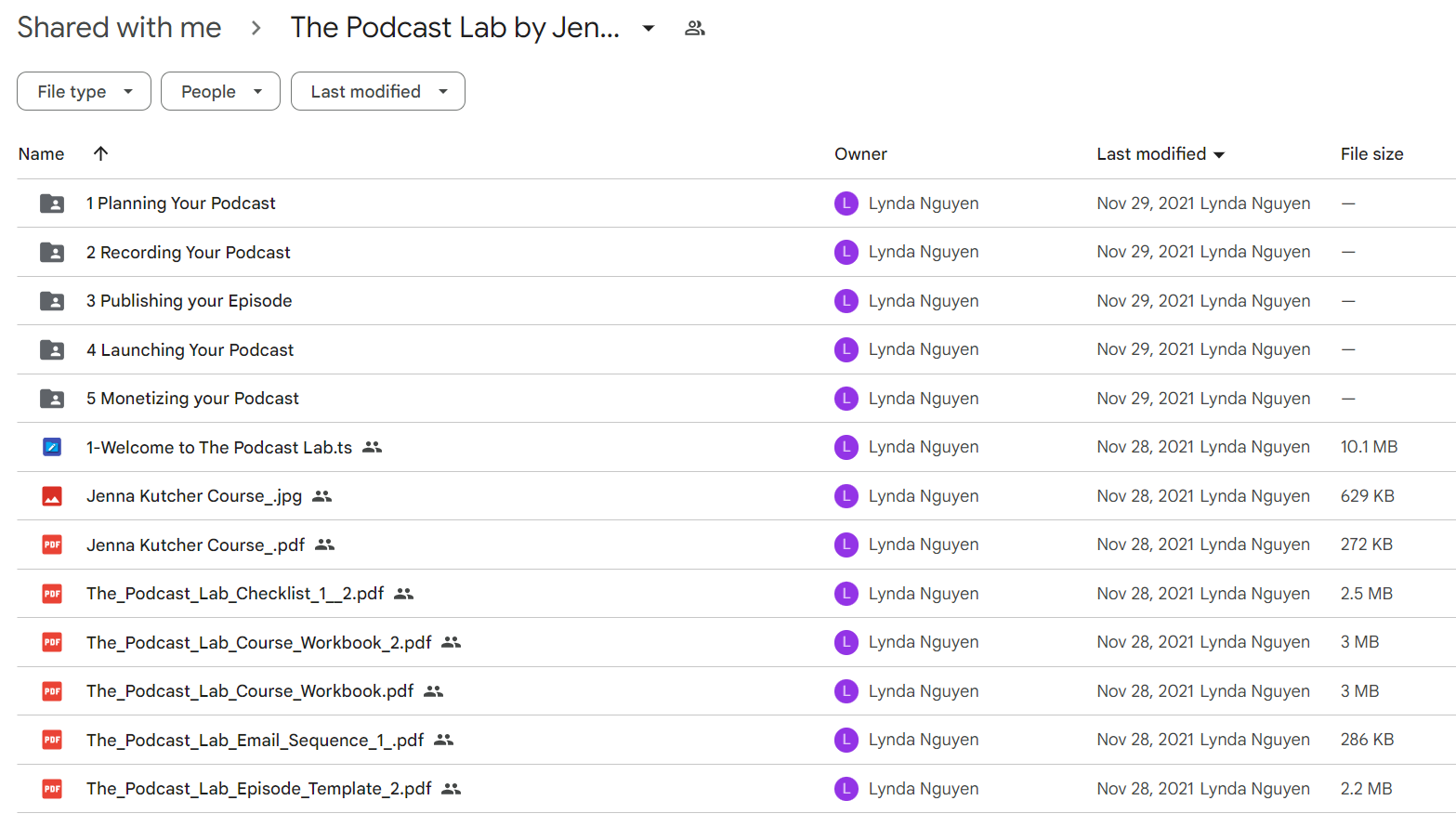Open the File type filter dropdown
The image size is (1456, 840).
coord(84,91)
